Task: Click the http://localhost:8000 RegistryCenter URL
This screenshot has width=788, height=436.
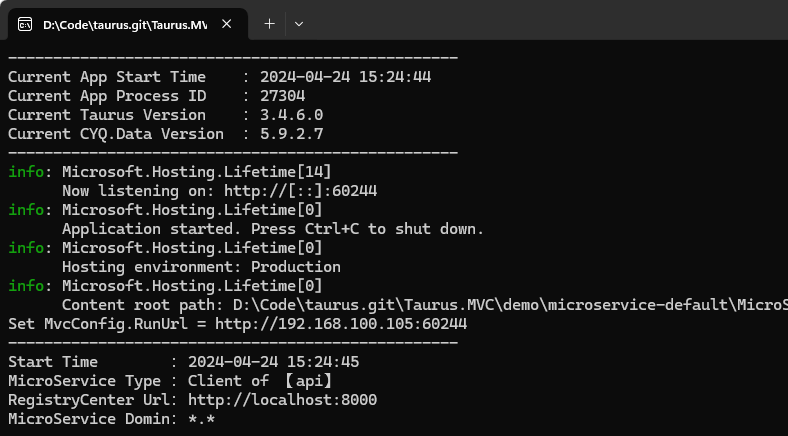Action: coord(282,400)
